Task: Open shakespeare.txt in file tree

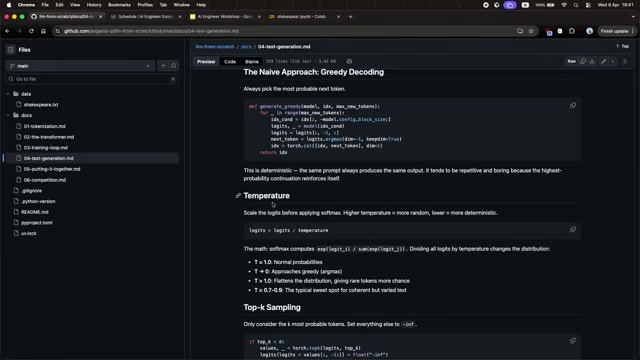Action: pyautogui.click(x=40, y=104)
